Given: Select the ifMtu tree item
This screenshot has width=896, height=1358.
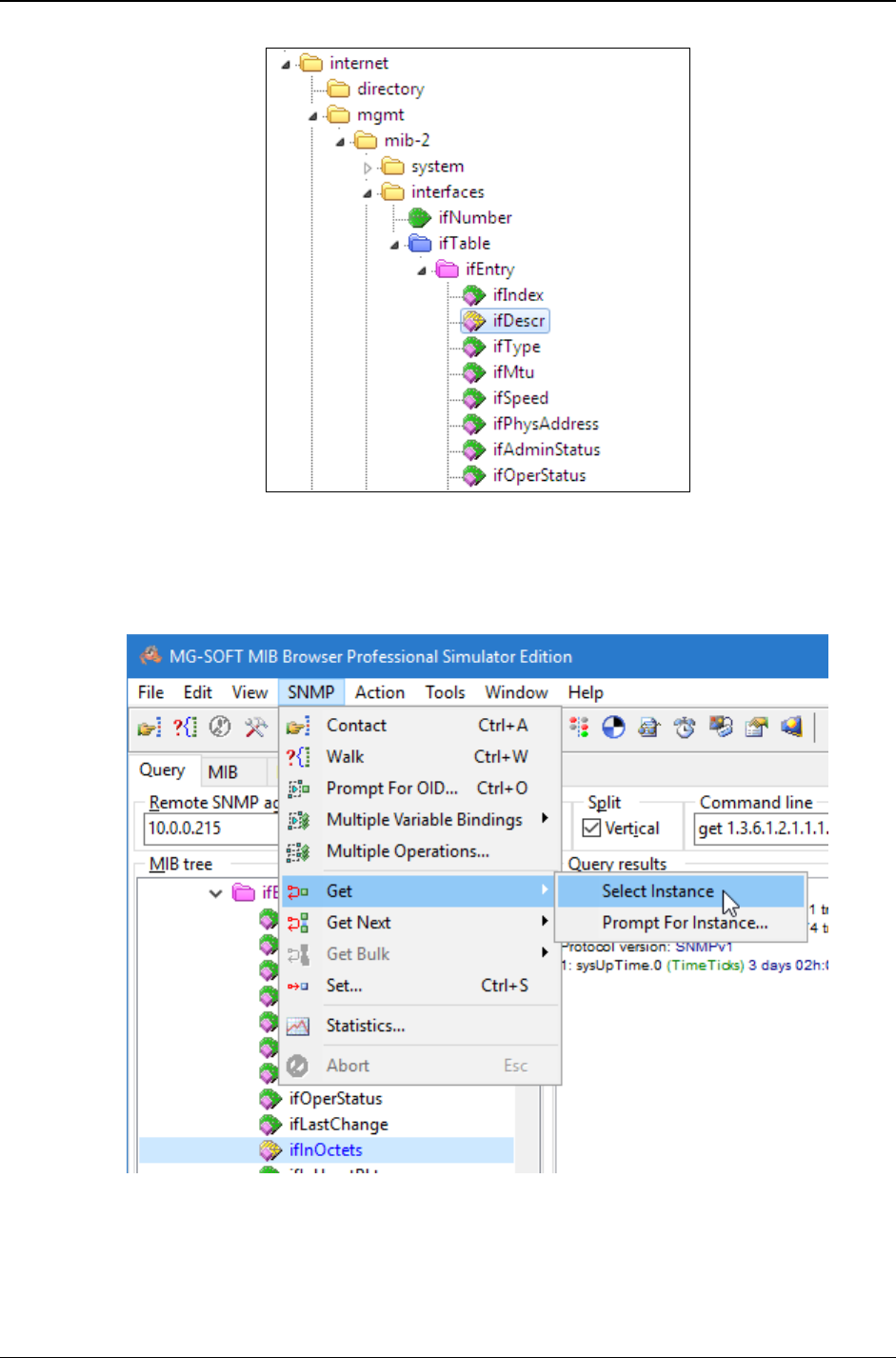Looking at the screenshot, I should [x=513, y=372].
